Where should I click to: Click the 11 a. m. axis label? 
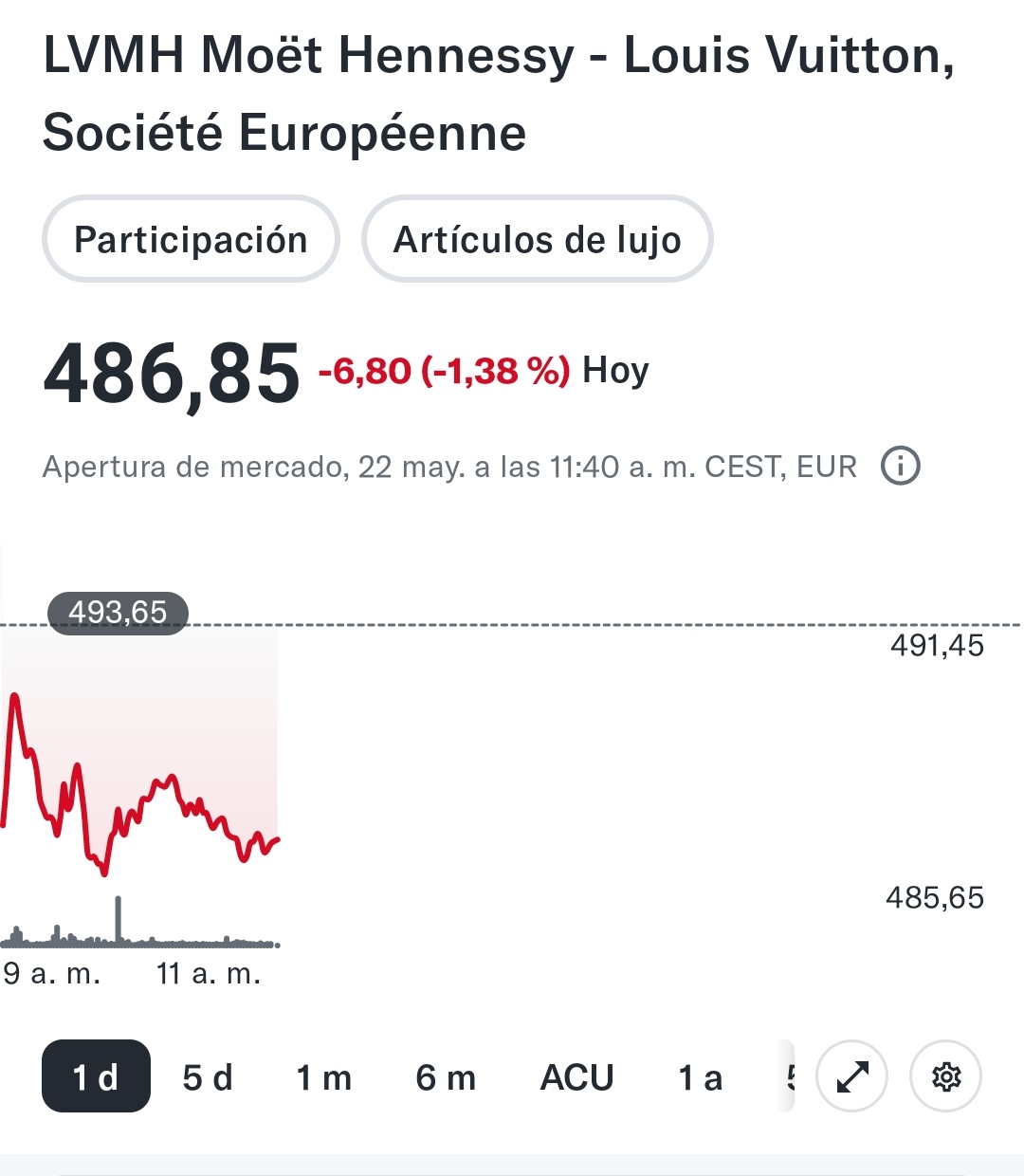(x=209, y=973)
